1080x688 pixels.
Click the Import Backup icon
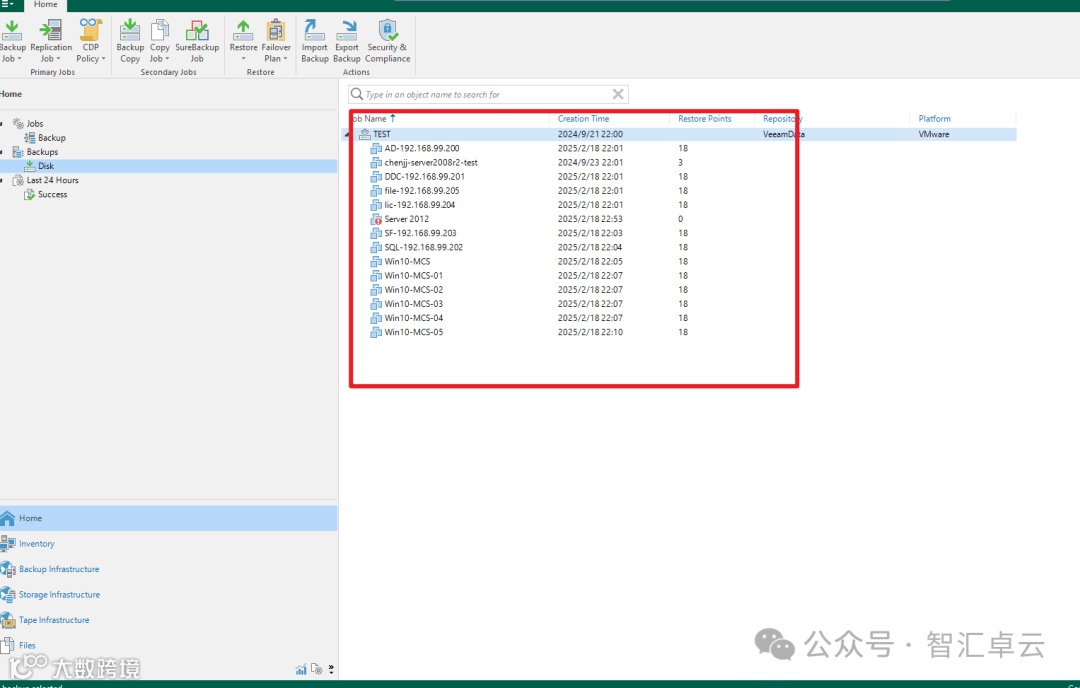(315, 30)
